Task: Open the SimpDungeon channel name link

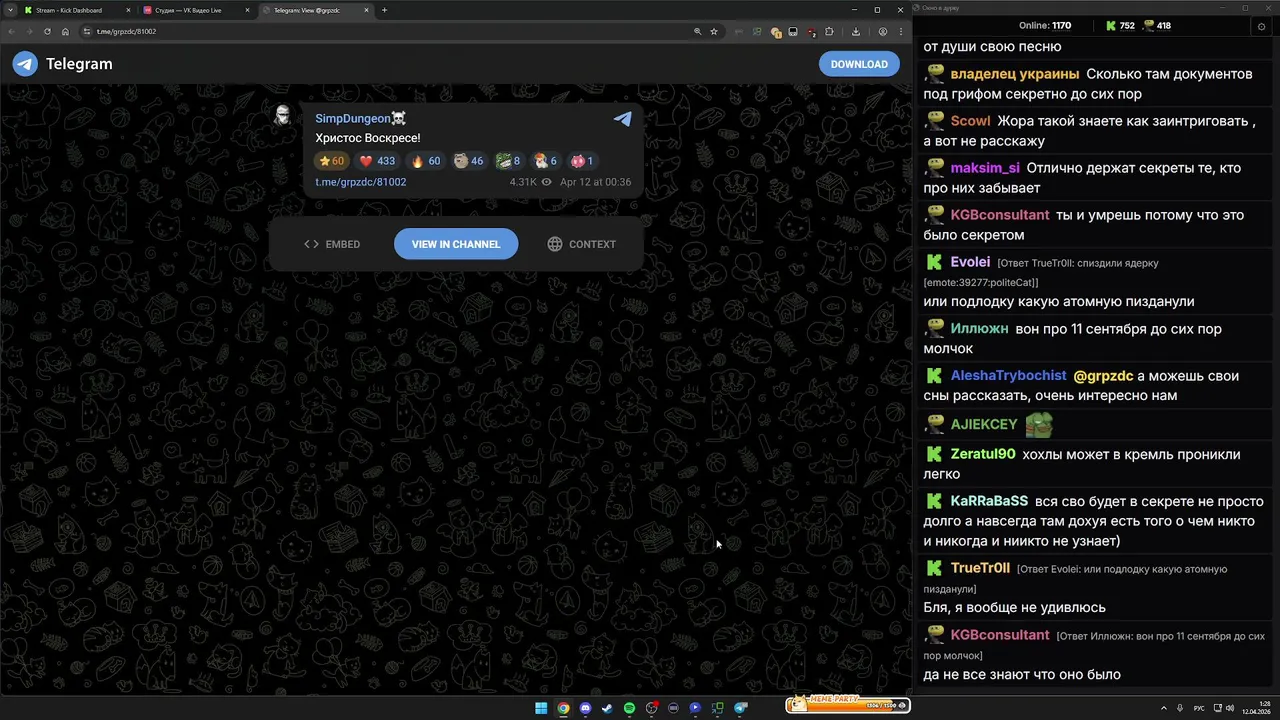Action: (x=360, y=118)
